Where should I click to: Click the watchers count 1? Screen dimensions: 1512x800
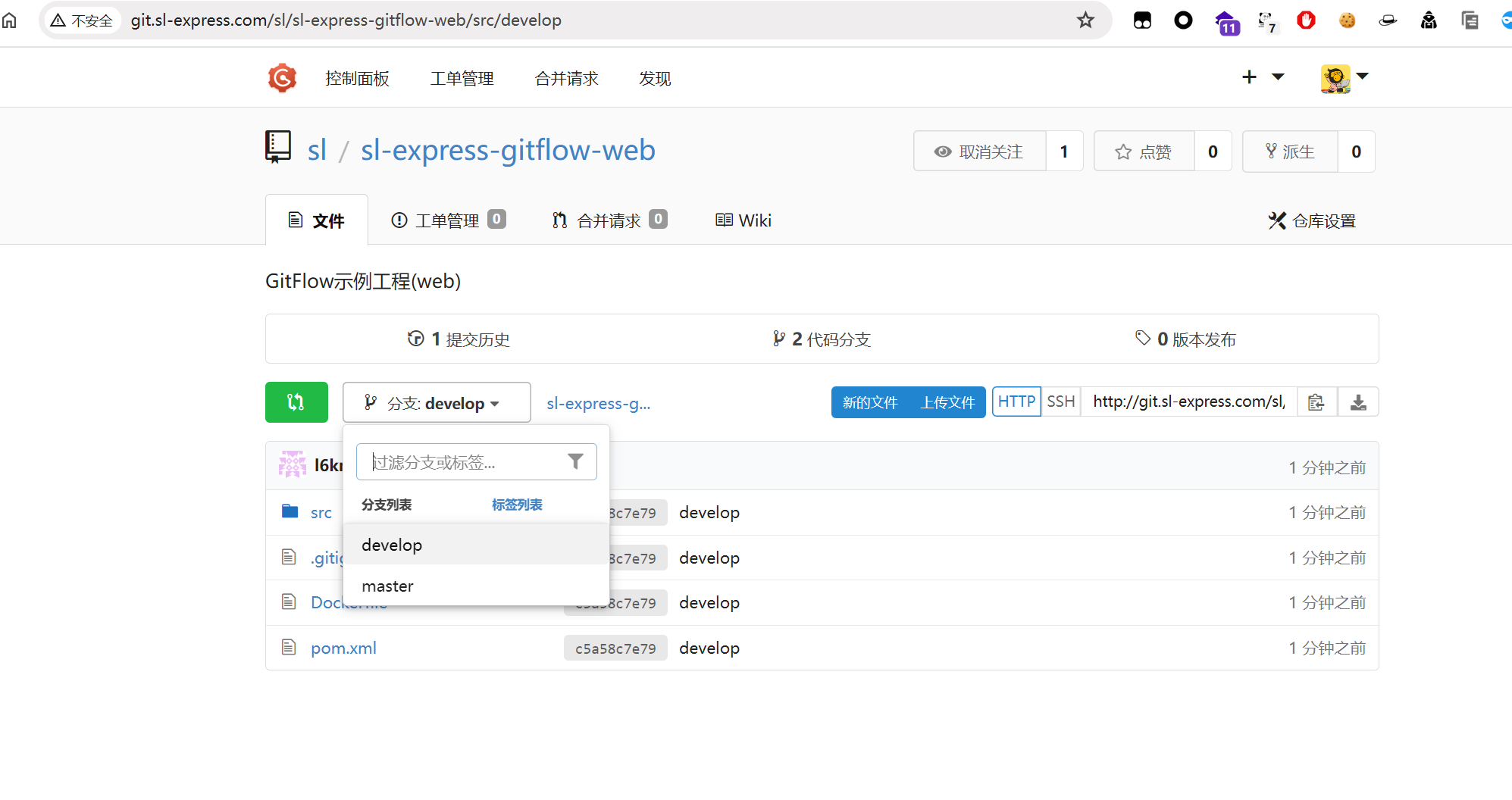pos(1064,152)
